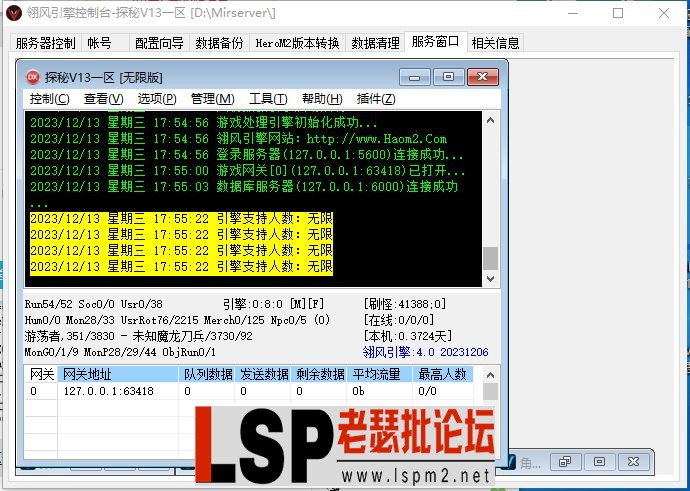Screen dimensions: 690x491
Task: Click the Run54/52 Soc0/0 Usr0/38 status line
Action: (x=93, y=304)
